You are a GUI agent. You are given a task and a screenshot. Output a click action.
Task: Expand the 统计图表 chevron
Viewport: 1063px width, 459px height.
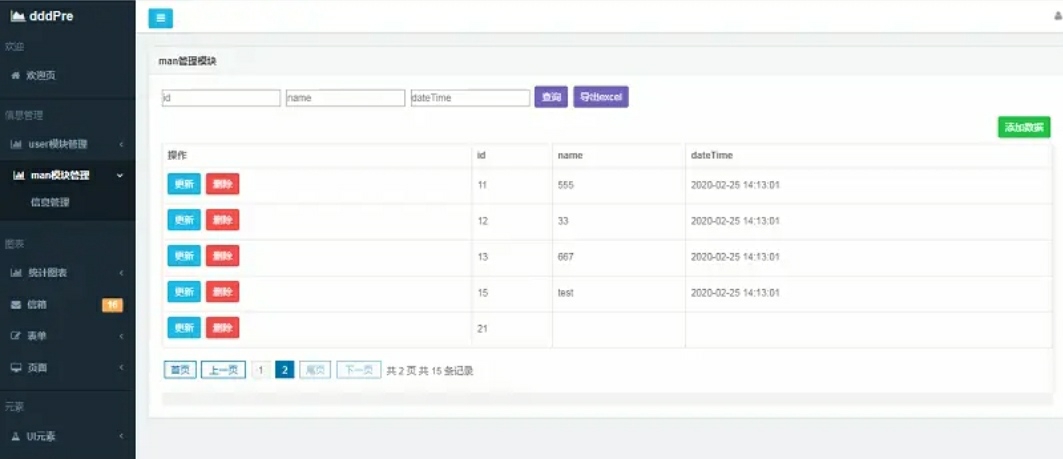[121, 273]
